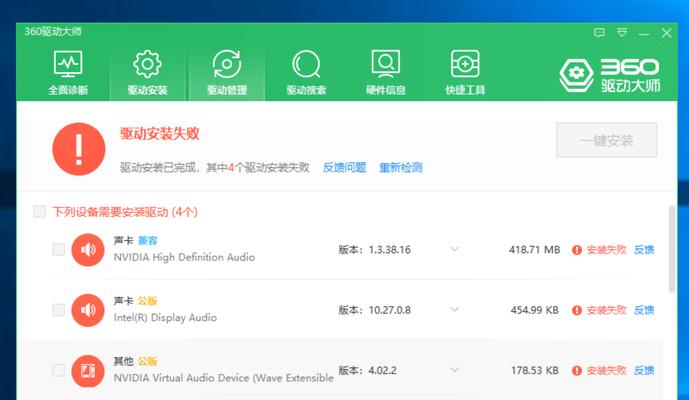Open the feedback chat icon in title bar
The width and height of the screenshot is (689, 400).
[x=599, y=33]
